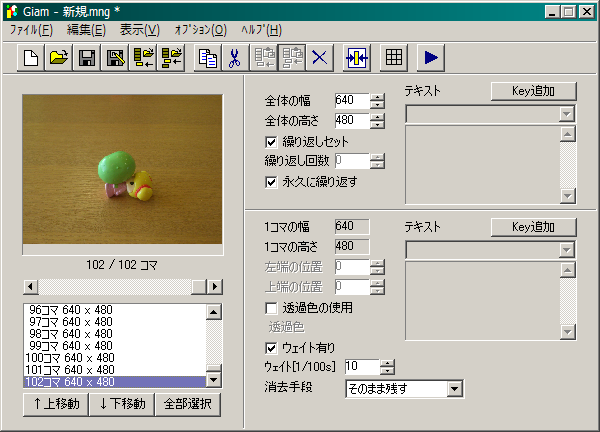
Task: Open file using yellow folder icon
Action: click(x=59, y=58)
